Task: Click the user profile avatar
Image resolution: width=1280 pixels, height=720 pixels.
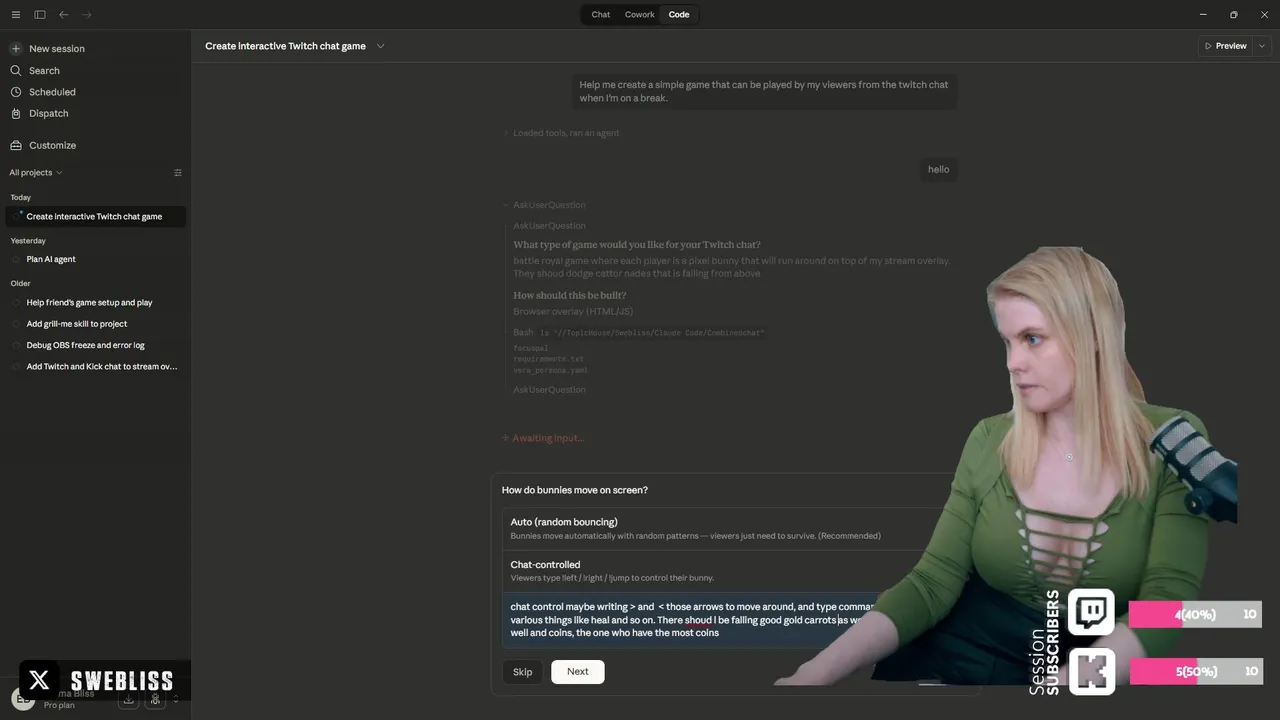Action: pyautogui.click(x=22, y=699)
